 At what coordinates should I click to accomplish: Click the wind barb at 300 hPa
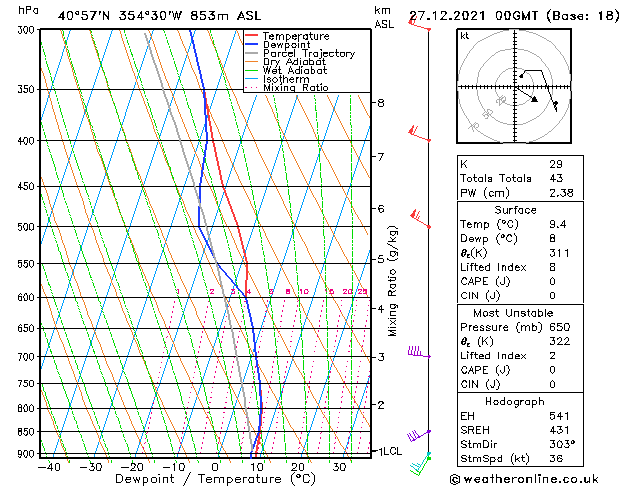point(419,24)
